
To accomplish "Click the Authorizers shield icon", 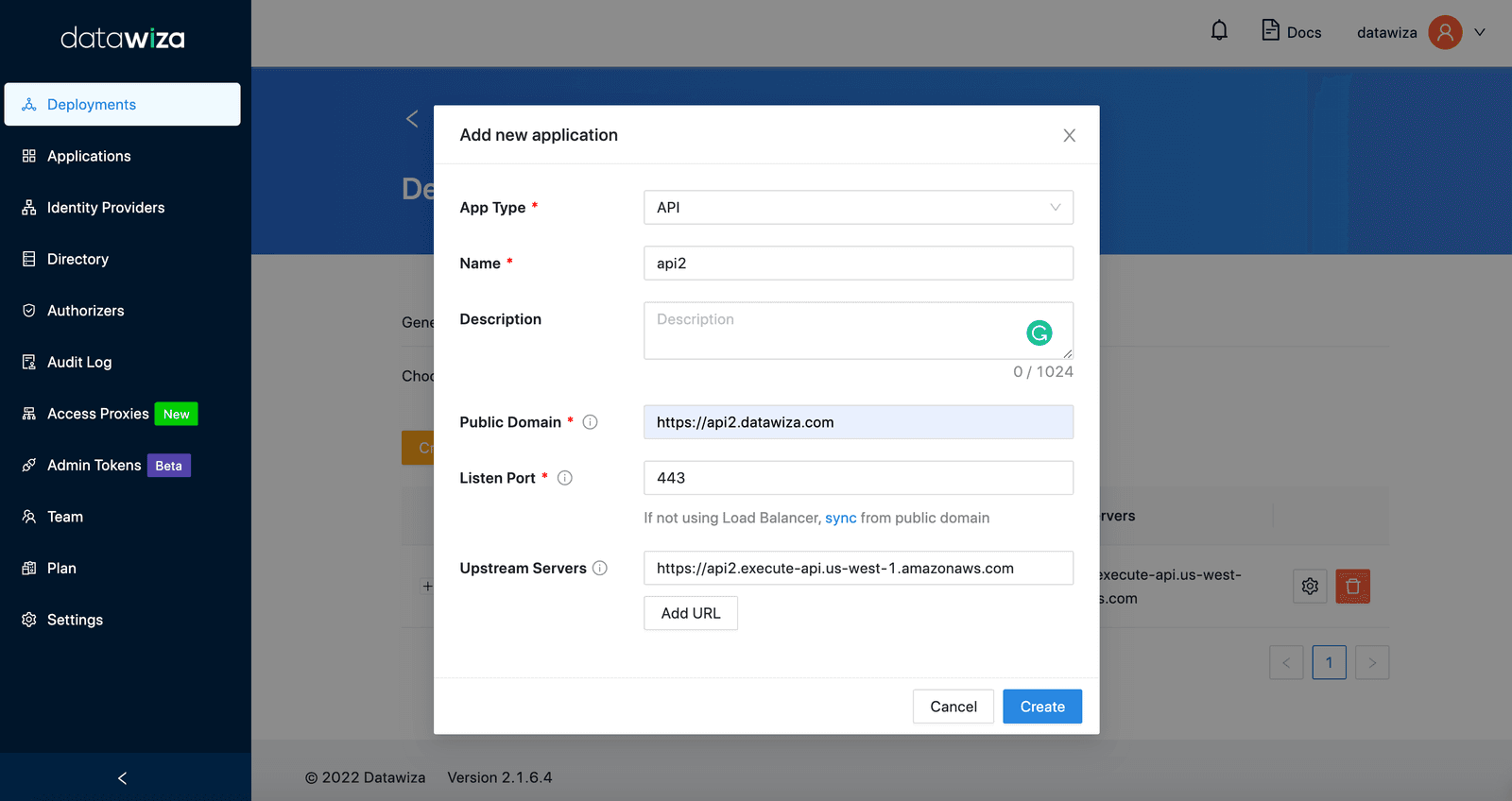I will (x=29, y=311).
